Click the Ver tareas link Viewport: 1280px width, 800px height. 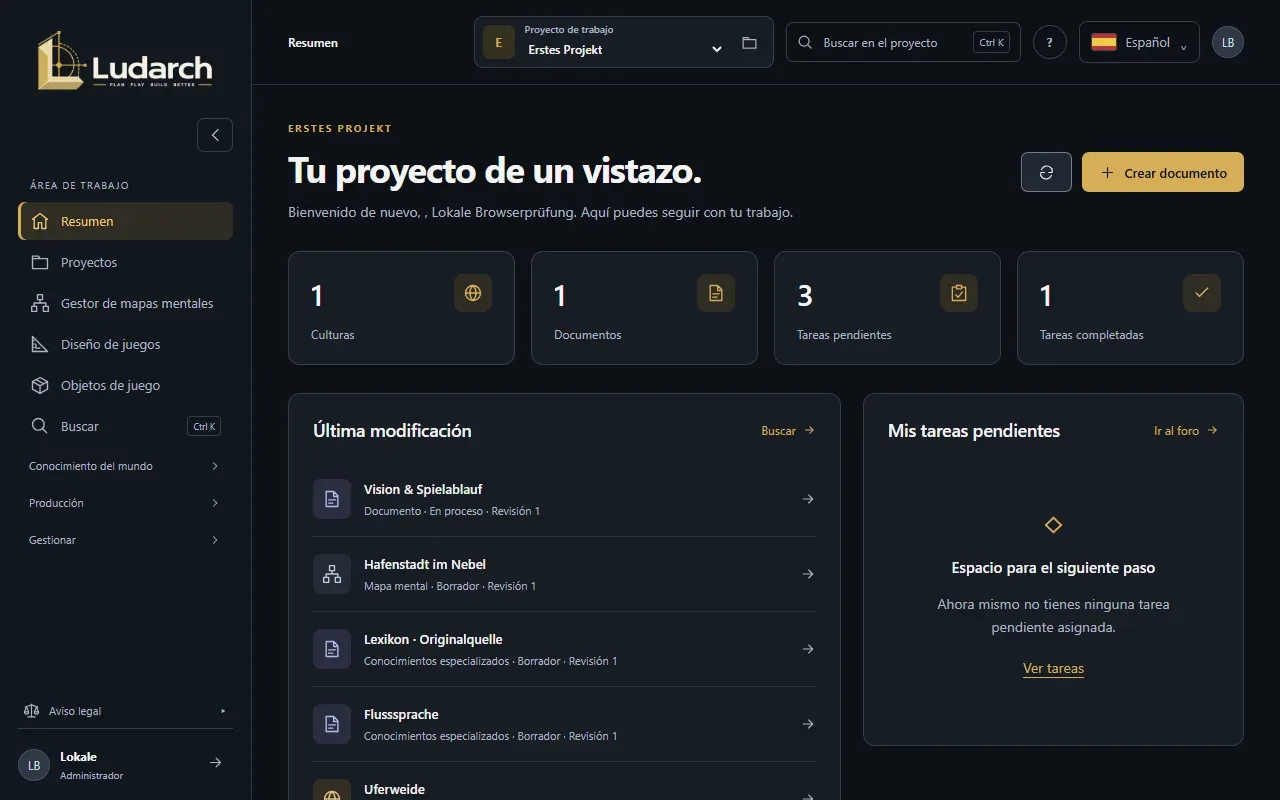coord(1053,668)
